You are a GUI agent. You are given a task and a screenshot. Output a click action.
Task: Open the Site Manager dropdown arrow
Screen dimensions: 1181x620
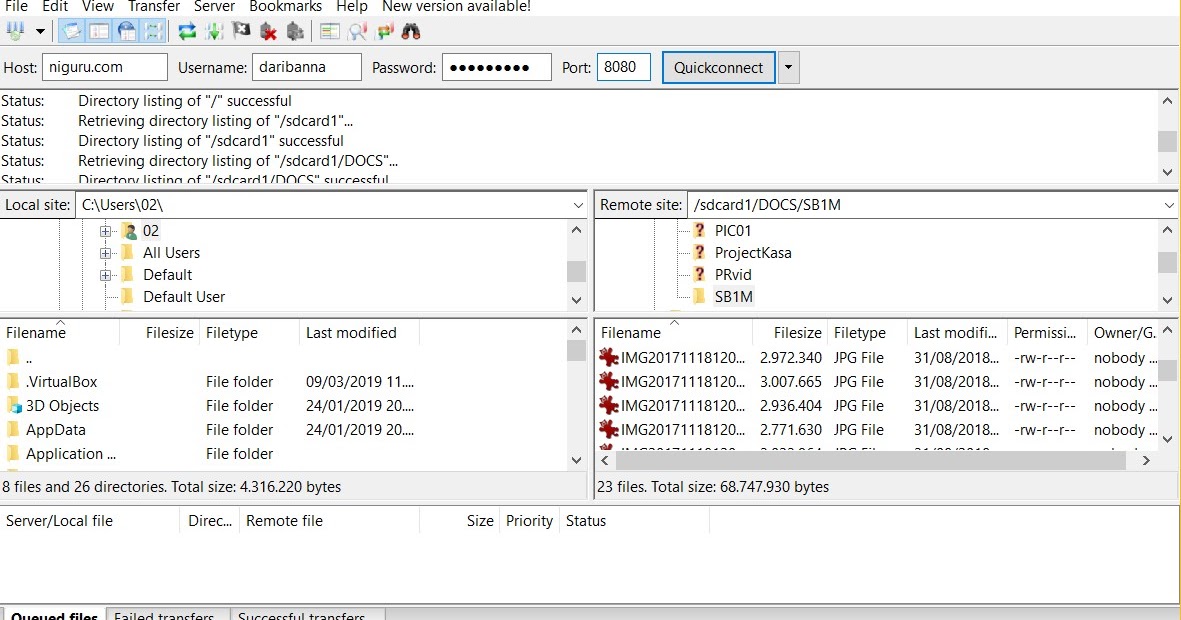(39, 30)
